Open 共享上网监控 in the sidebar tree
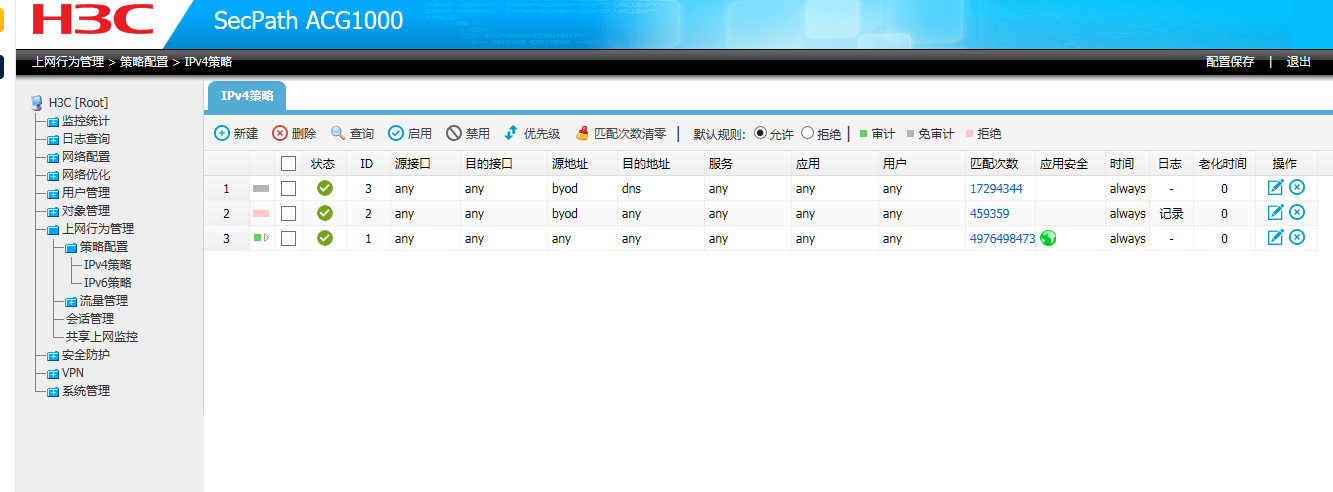The height and width of the screenshot is (492, 1333). tap(102, 337)
